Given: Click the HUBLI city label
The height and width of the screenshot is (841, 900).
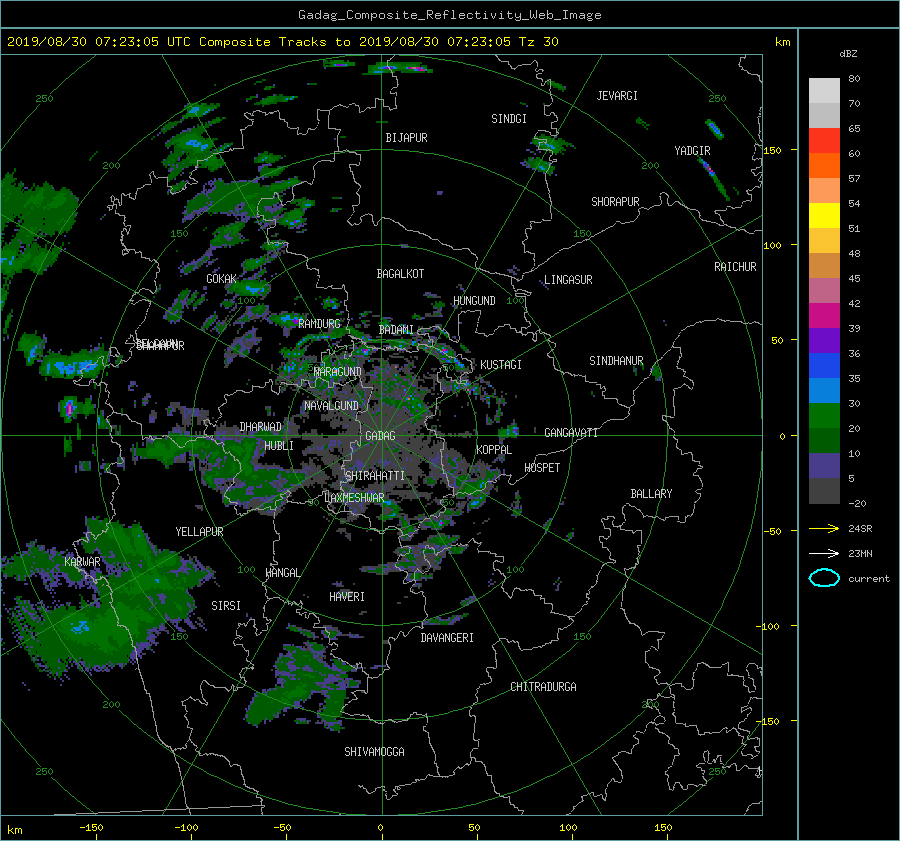Looking at the screenshot, I should [279, 446].
